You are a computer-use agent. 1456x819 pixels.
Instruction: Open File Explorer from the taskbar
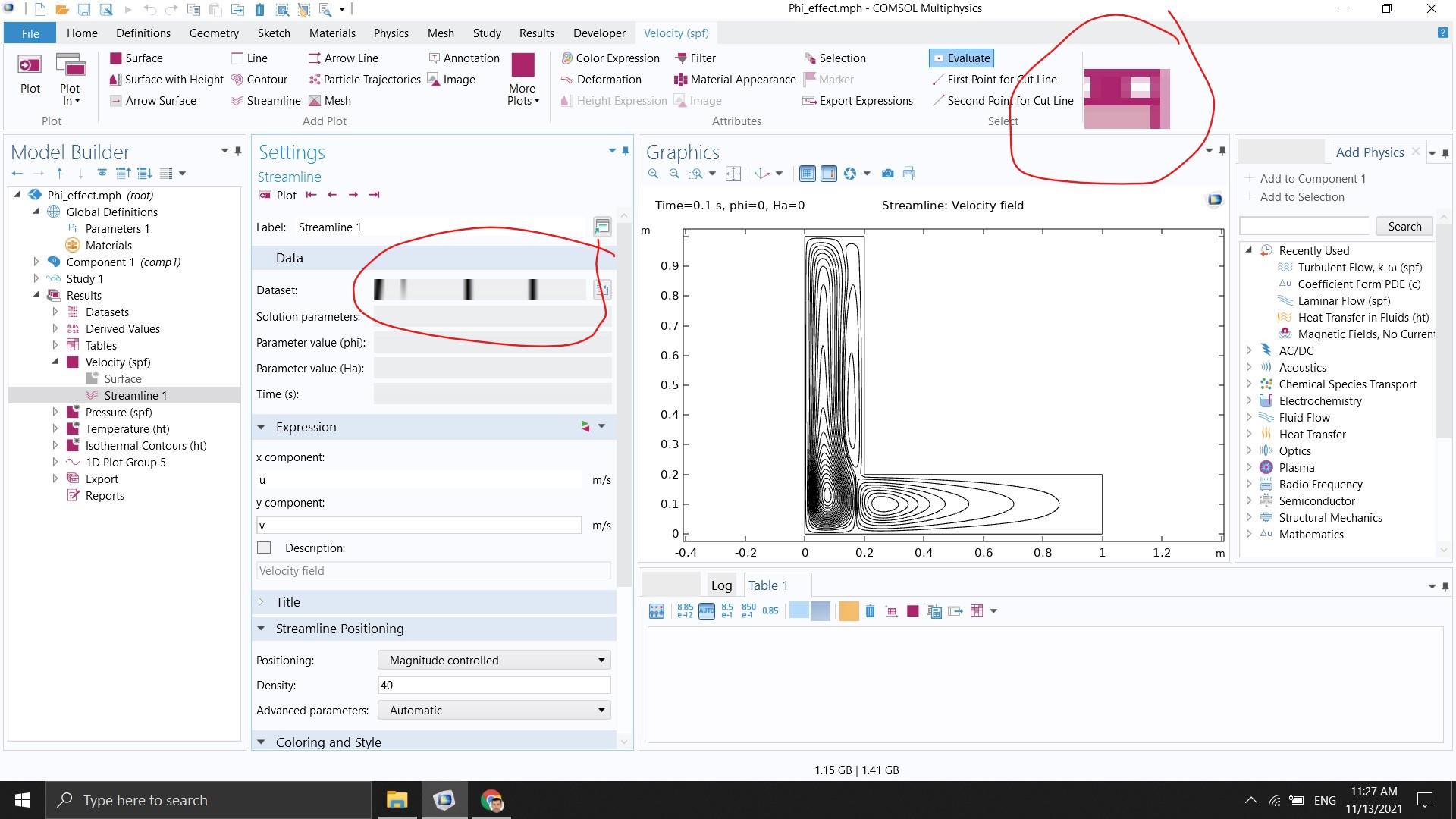397,800
